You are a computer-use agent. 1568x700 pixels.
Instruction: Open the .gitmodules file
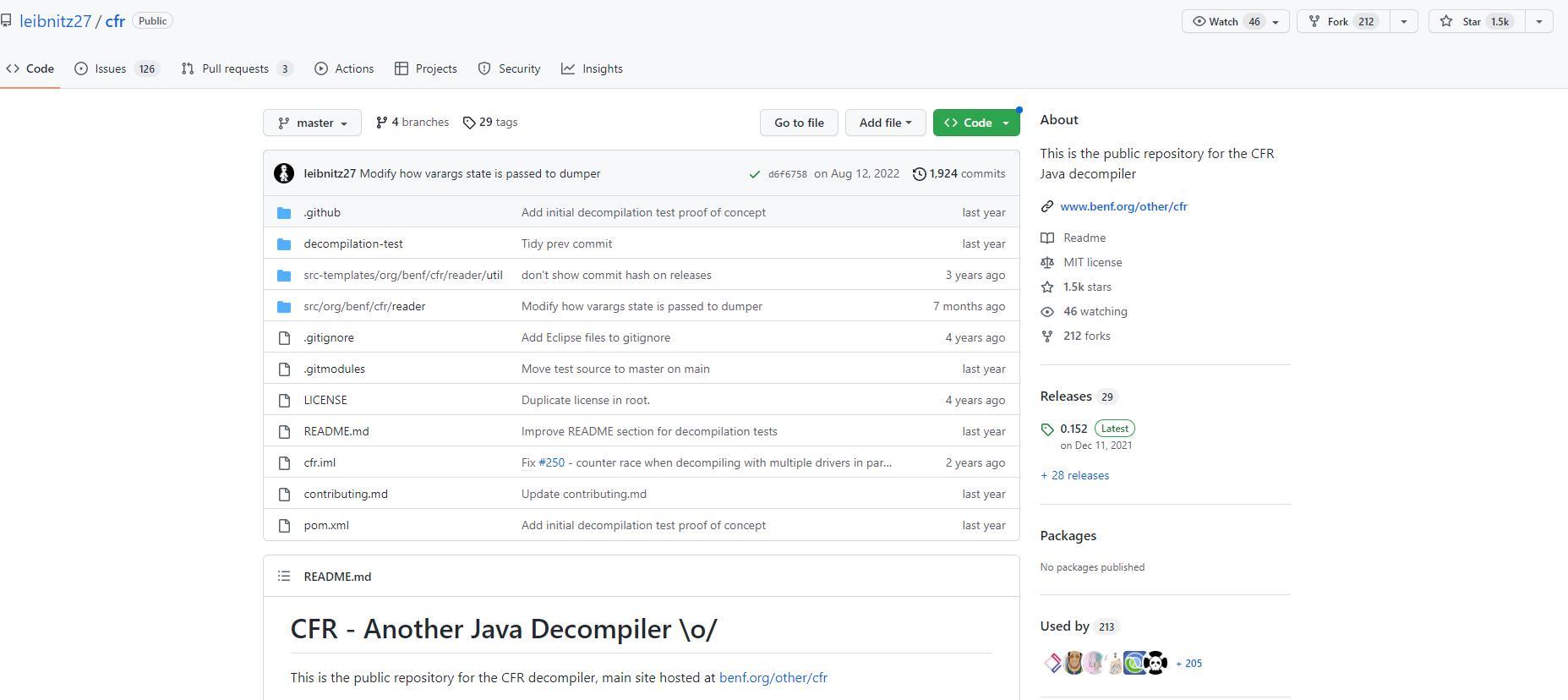tap(335, 369)
